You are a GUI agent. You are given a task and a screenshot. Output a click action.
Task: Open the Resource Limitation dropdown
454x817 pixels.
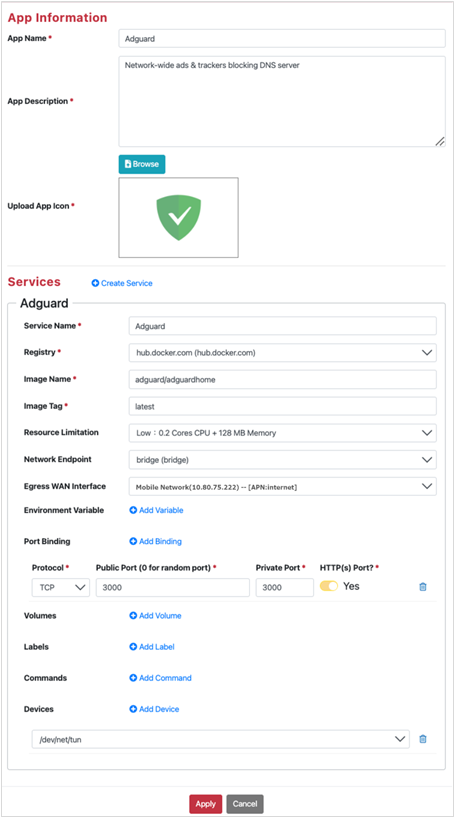click(283, 432)
